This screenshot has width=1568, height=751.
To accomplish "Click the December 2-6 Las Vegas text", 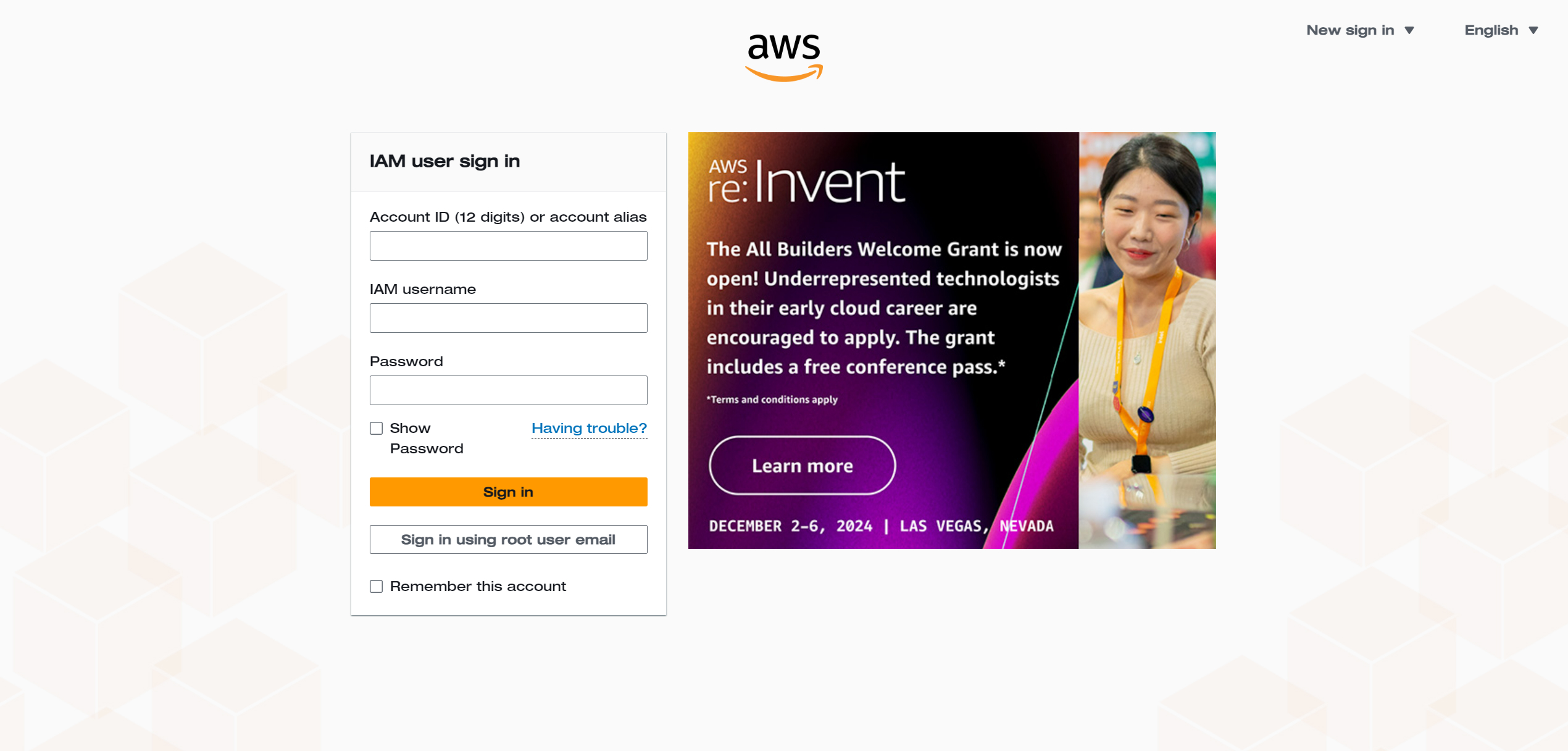I will coord(881,526).
